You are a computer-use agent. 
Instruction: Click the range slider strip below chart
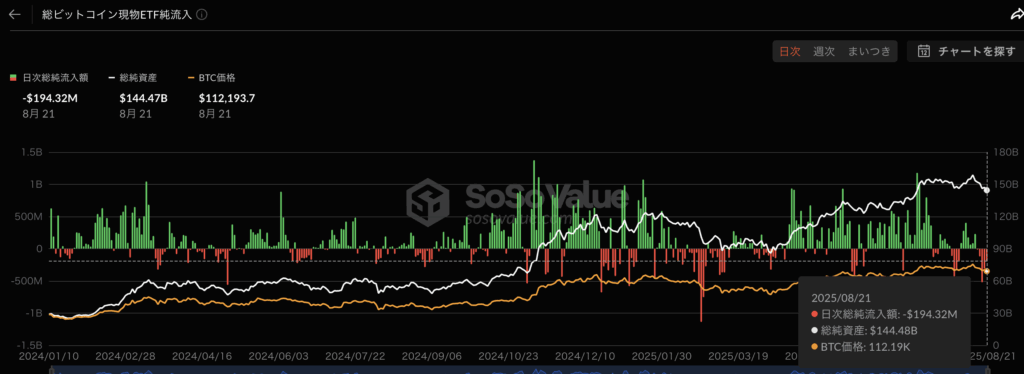(x=519, y=371)
